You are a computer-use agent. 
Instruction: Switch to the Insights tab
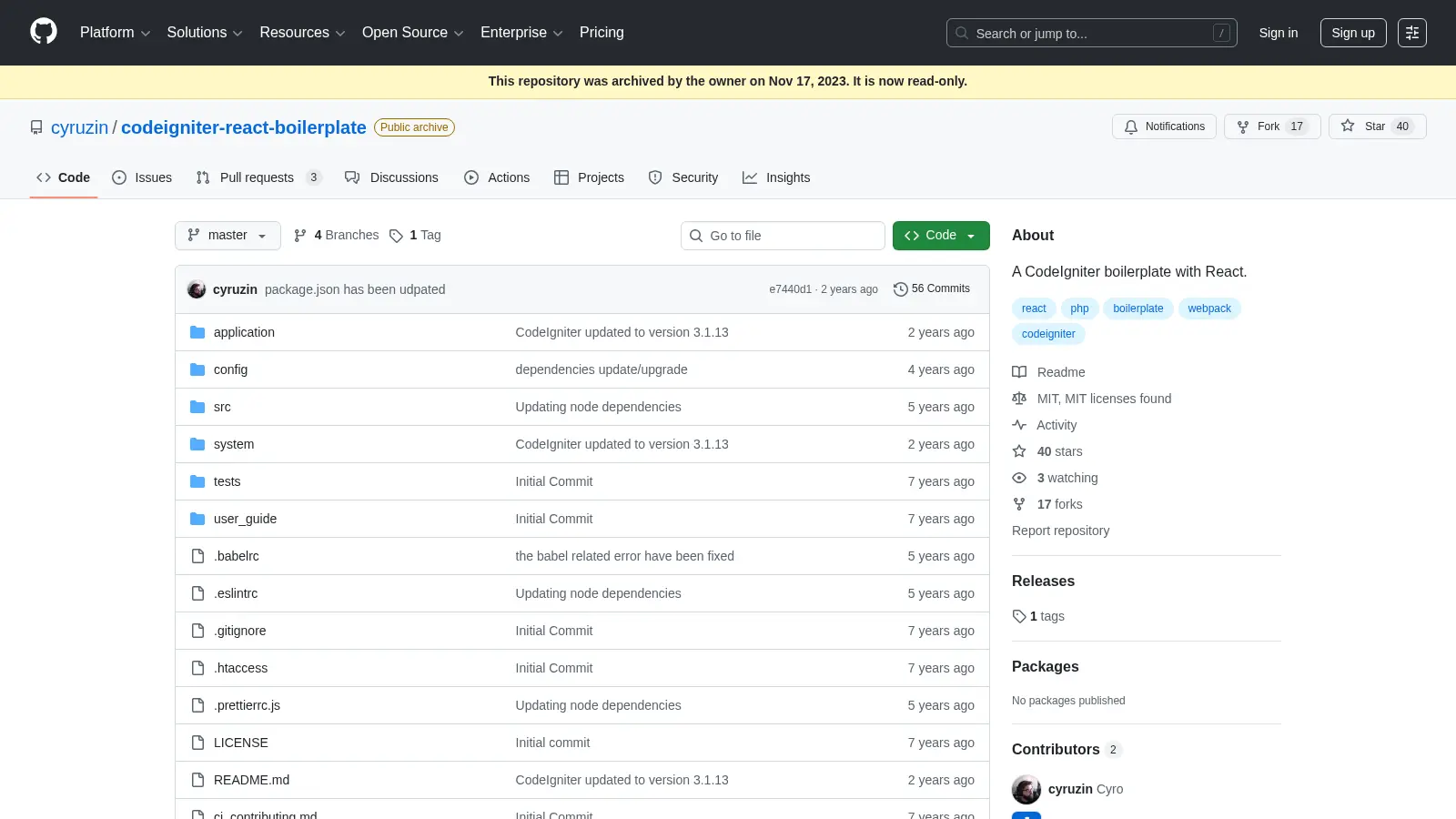click(776, 177)
